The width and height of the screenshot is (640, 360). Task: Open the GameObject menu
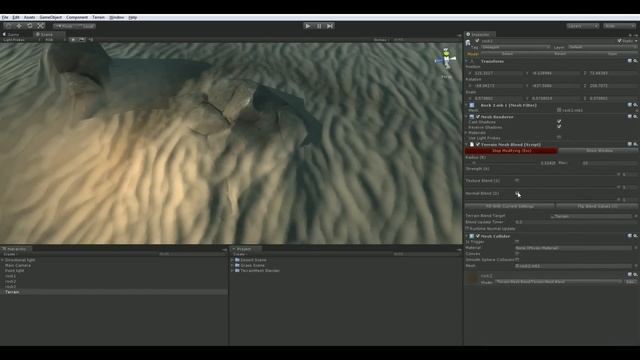tap(51, 18)
